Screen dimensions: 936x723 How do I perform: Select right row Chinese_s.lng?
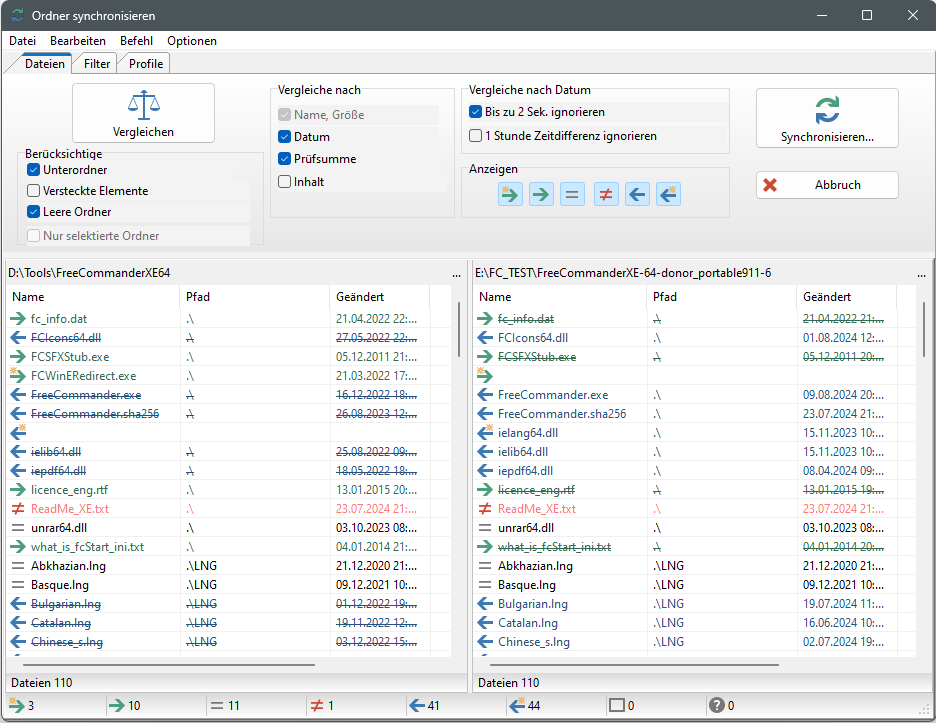tap(694, 642)
